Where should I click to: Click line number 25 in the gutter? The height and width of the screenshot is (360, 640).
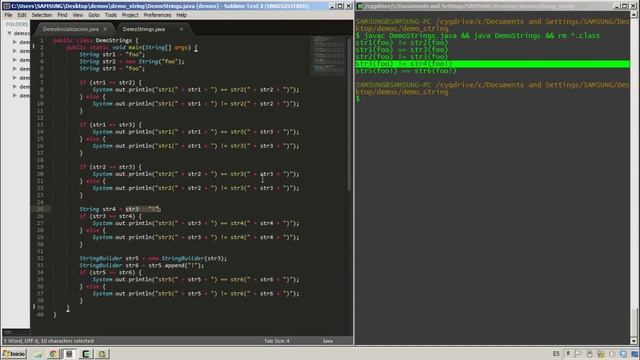(40, 209)
